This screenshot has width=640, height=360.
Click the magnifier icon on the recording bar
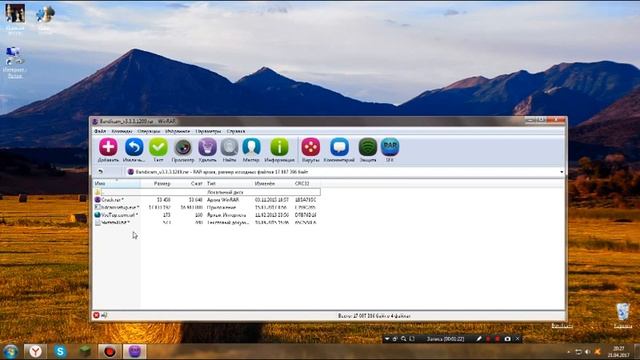click(x=404, y=339)
